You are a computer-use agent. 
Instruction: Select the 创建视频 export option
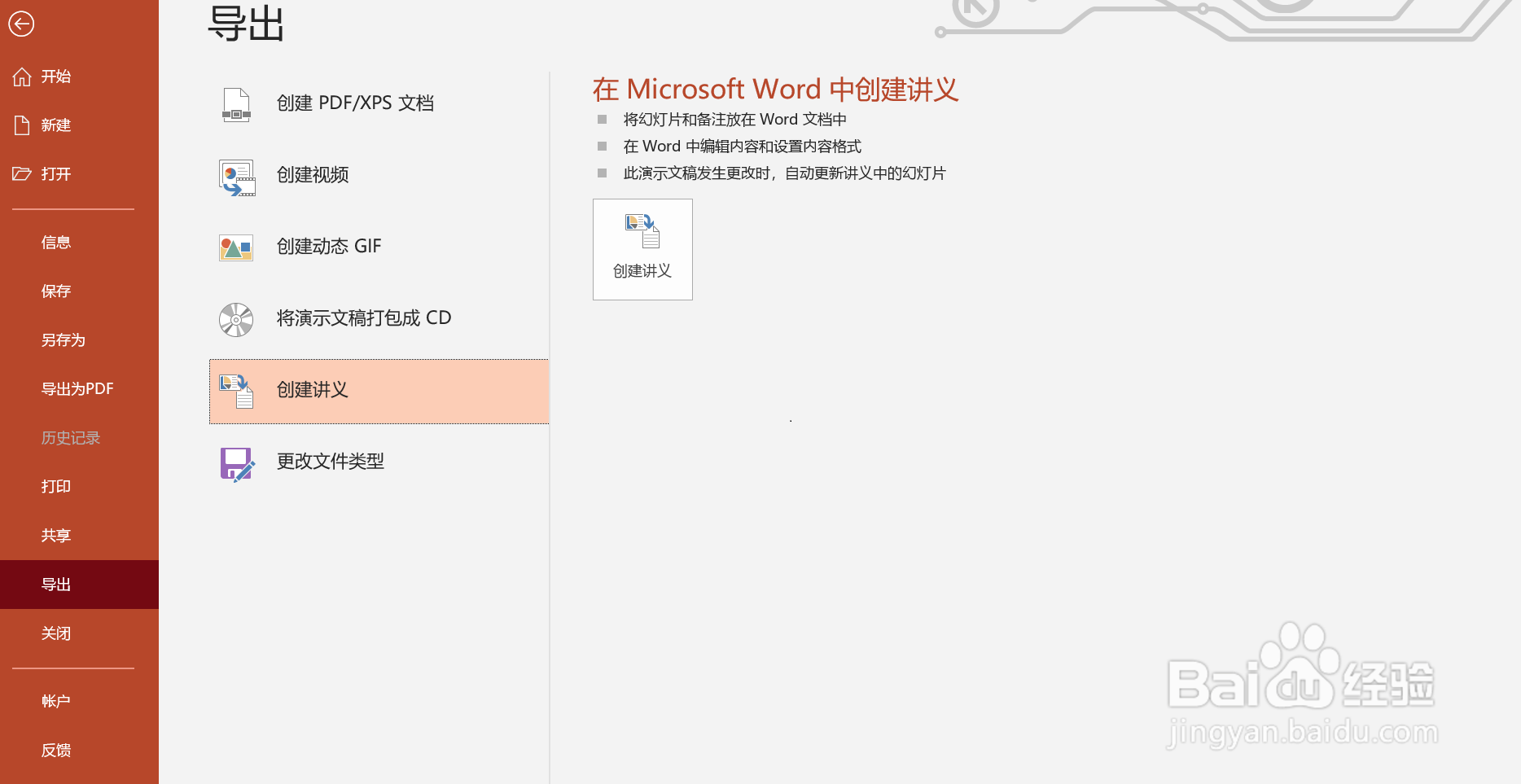[x=379, y=176]
